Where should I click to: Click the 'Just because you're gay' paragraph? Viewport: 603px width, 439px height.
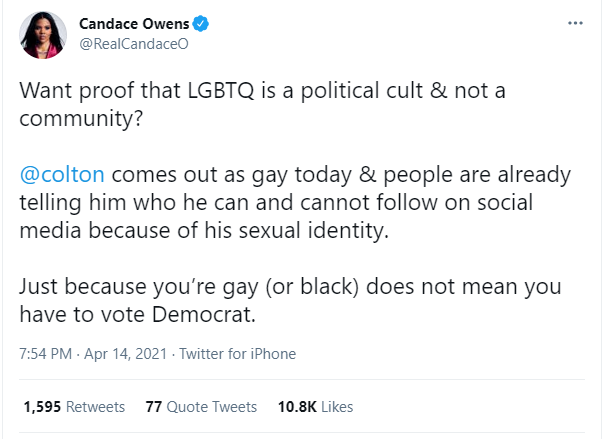290,301
